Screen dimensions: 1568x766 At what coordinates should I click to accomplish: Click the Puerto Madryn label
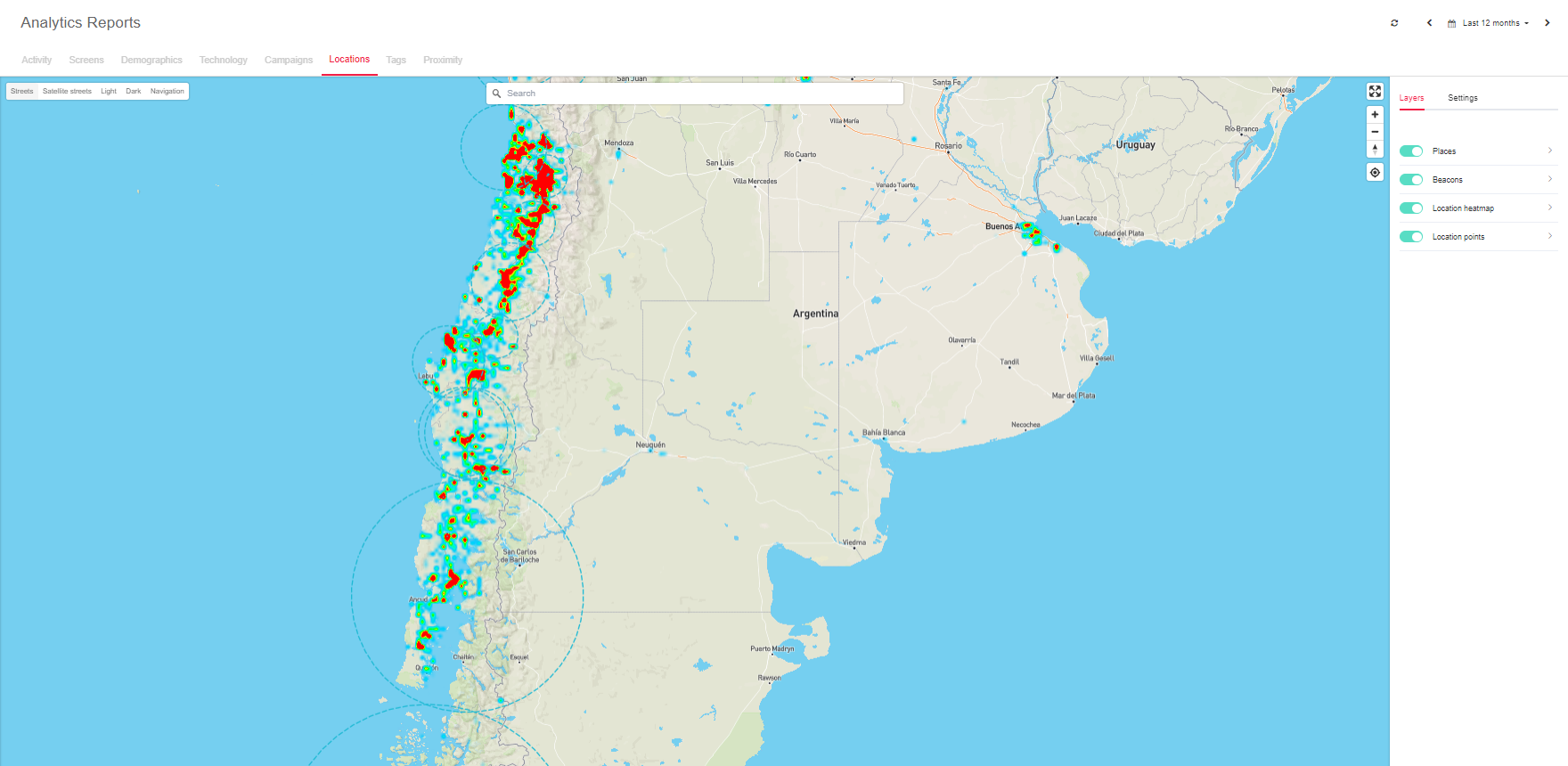coord(772,648)
